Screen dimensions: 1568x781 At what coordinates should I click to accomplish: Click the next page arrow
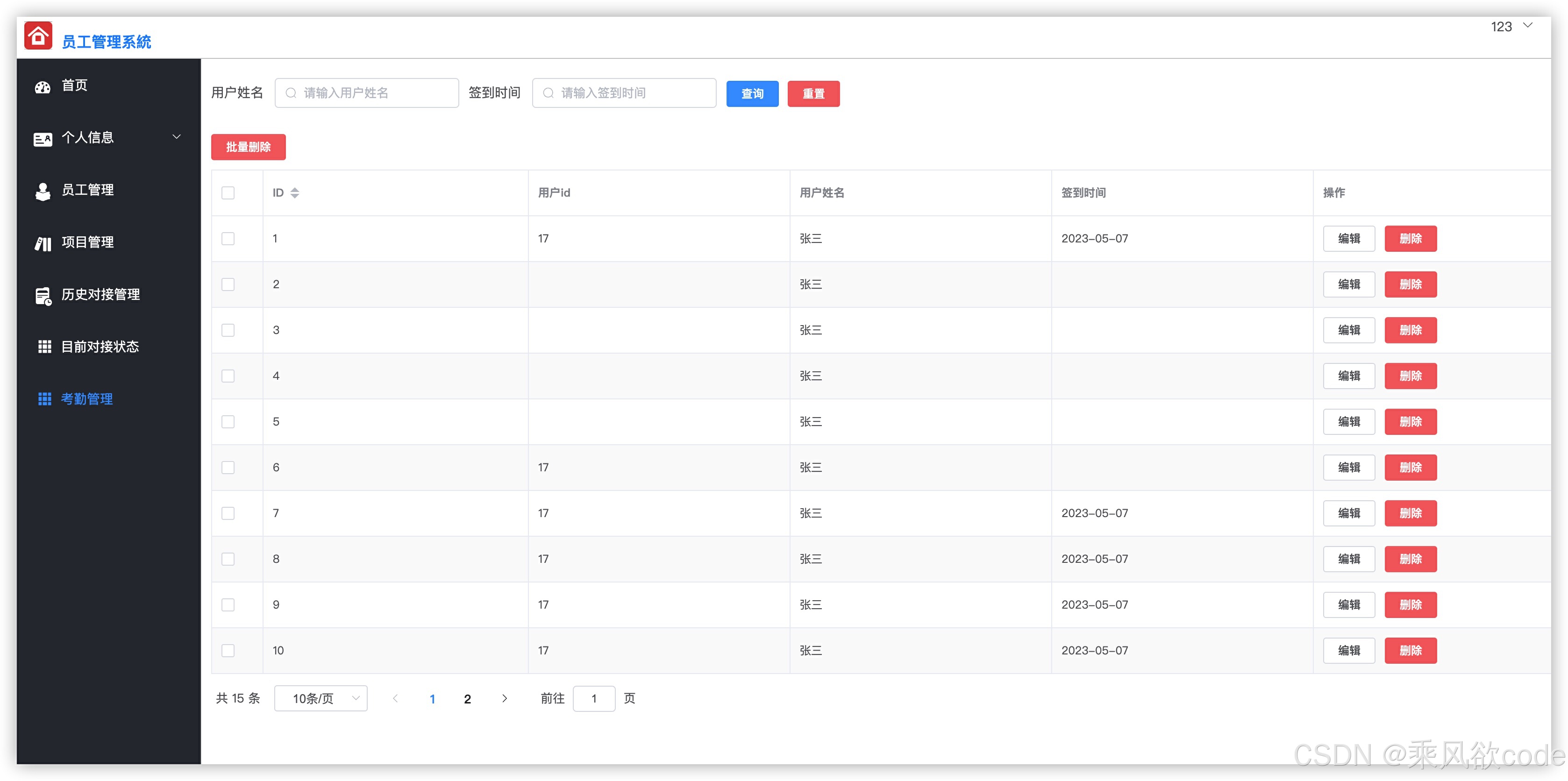(504, 698)
